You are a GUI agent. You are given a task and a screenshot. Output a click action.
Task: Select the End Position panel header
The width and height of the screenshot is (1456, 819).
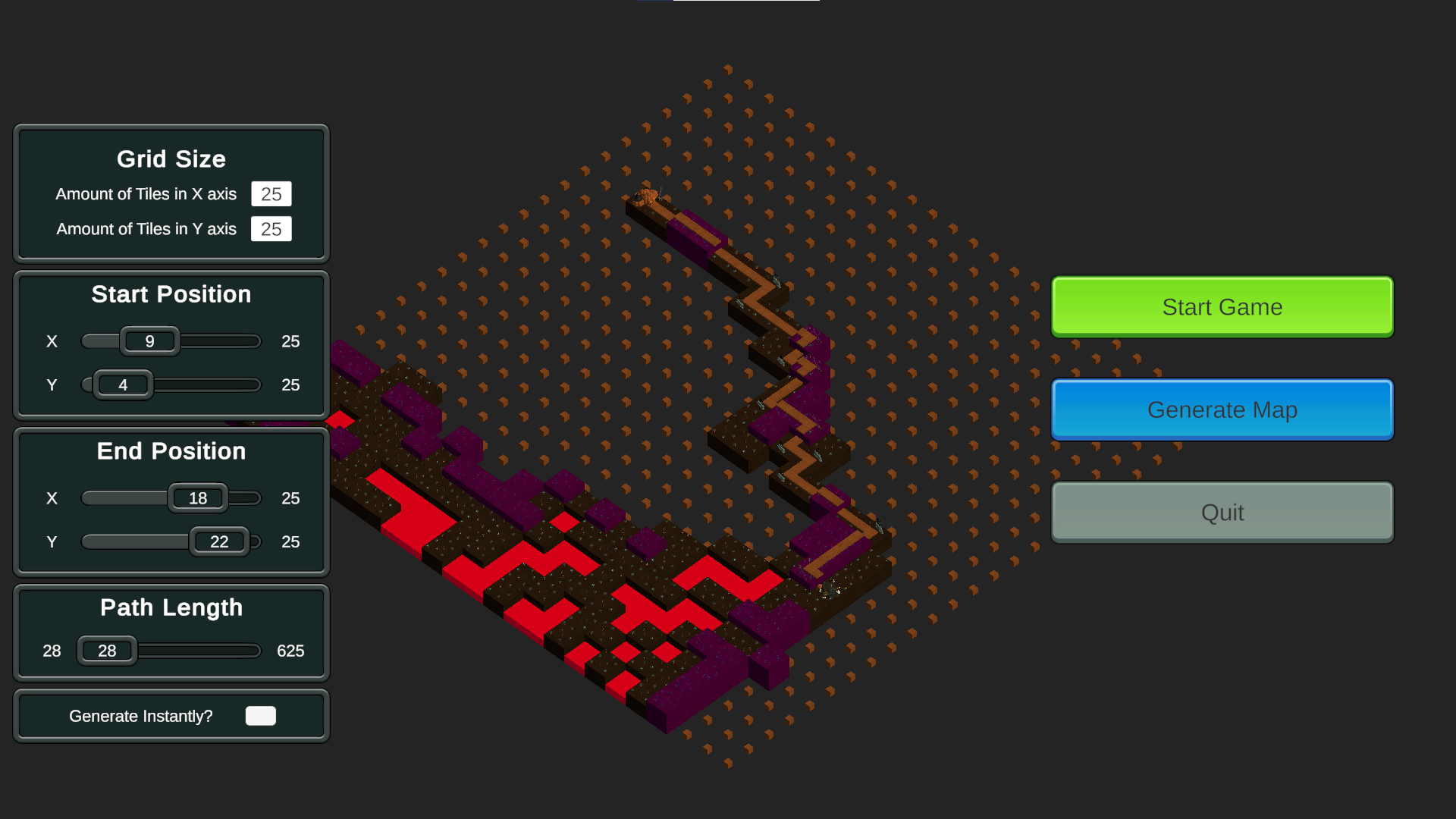tap(171, 451)
